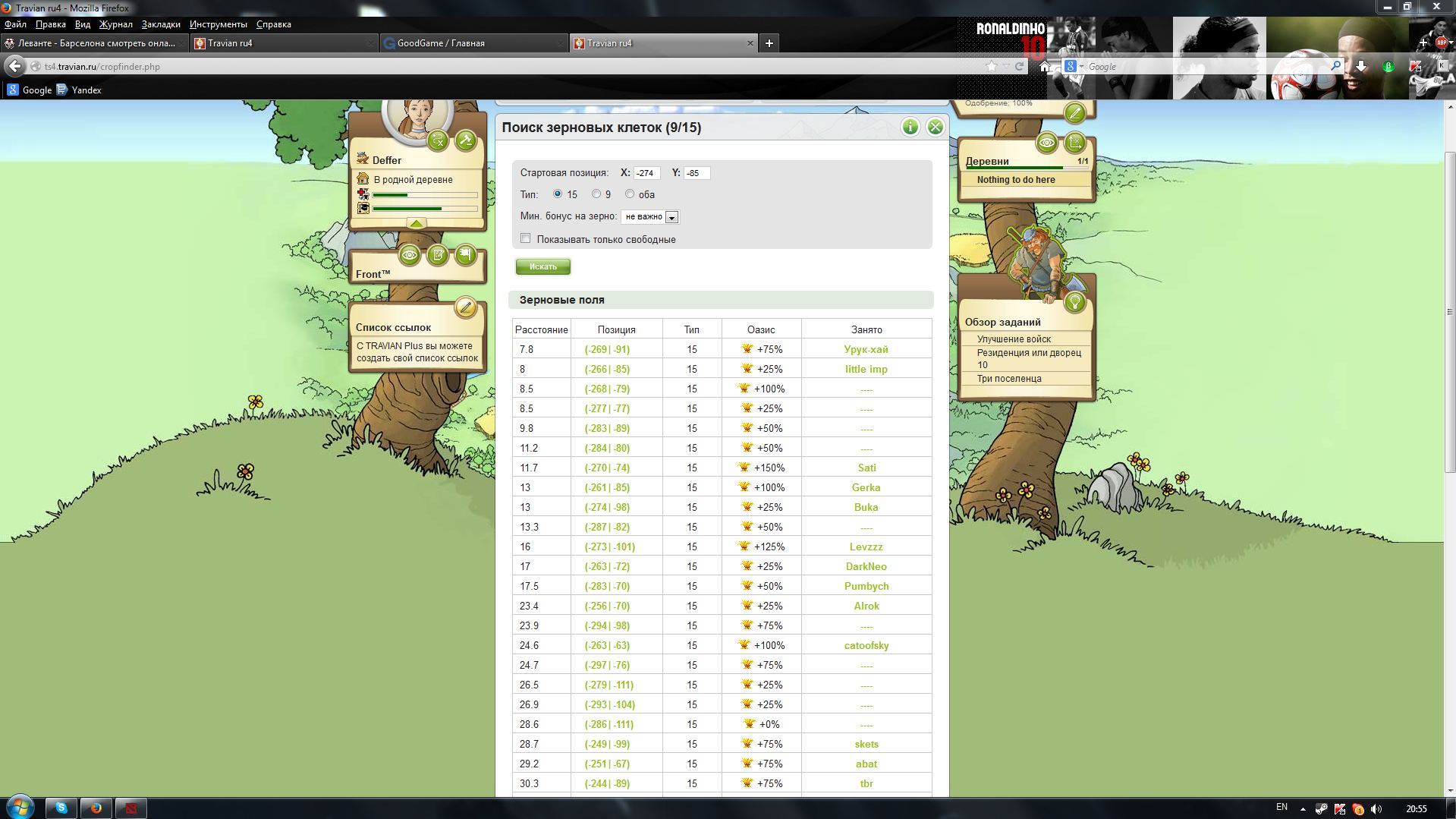Open the Yandex bookmark

pyautogui.click(x=79, y=90)
